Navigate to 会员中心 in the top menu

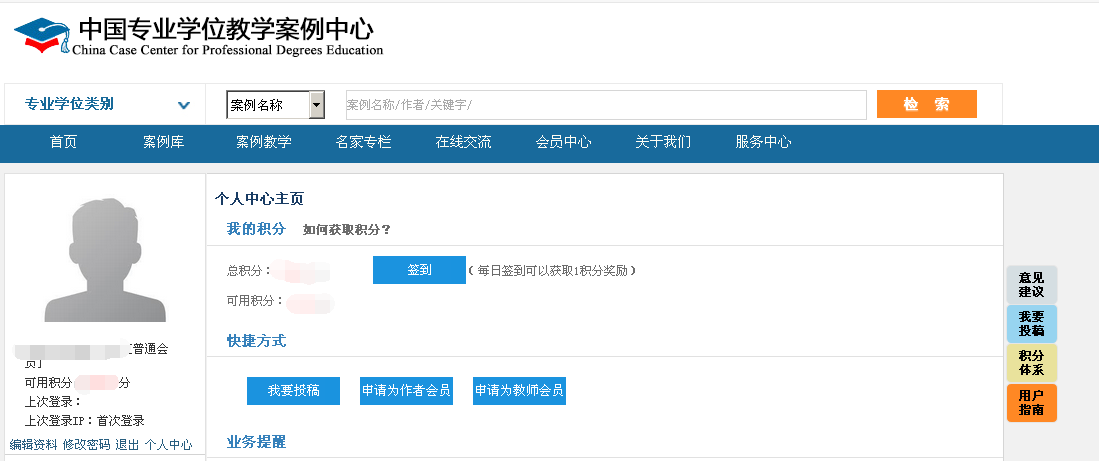pyautogui.click(x=563, y=142)
